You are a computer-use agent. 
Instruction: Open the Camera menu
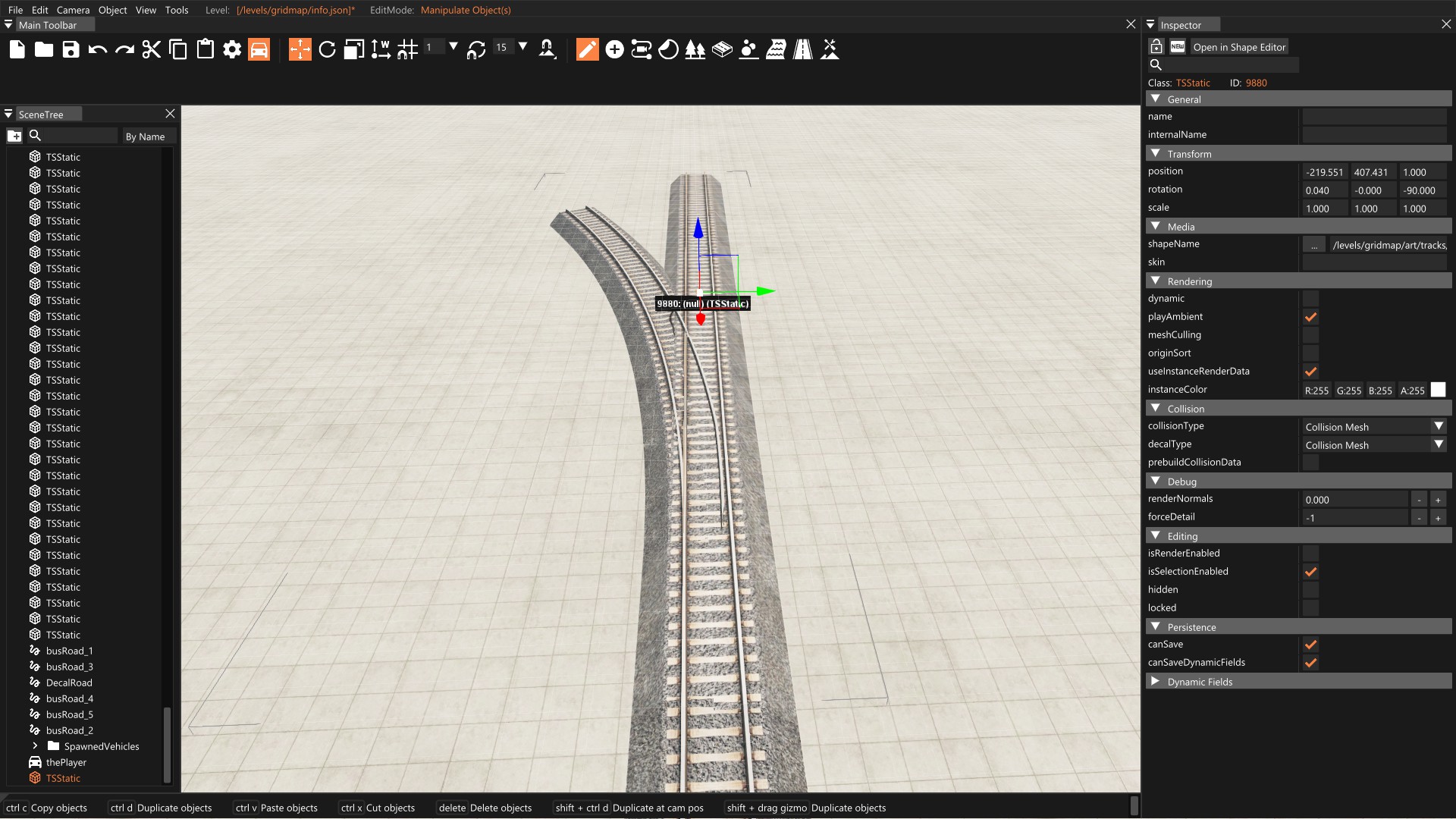[x=73, y=10]
